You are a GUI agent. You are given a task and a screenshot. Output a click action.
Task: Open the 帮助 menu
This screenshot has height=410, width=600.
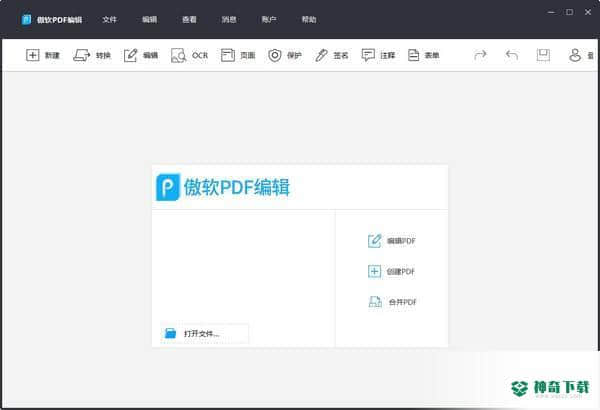coord(309,20)
